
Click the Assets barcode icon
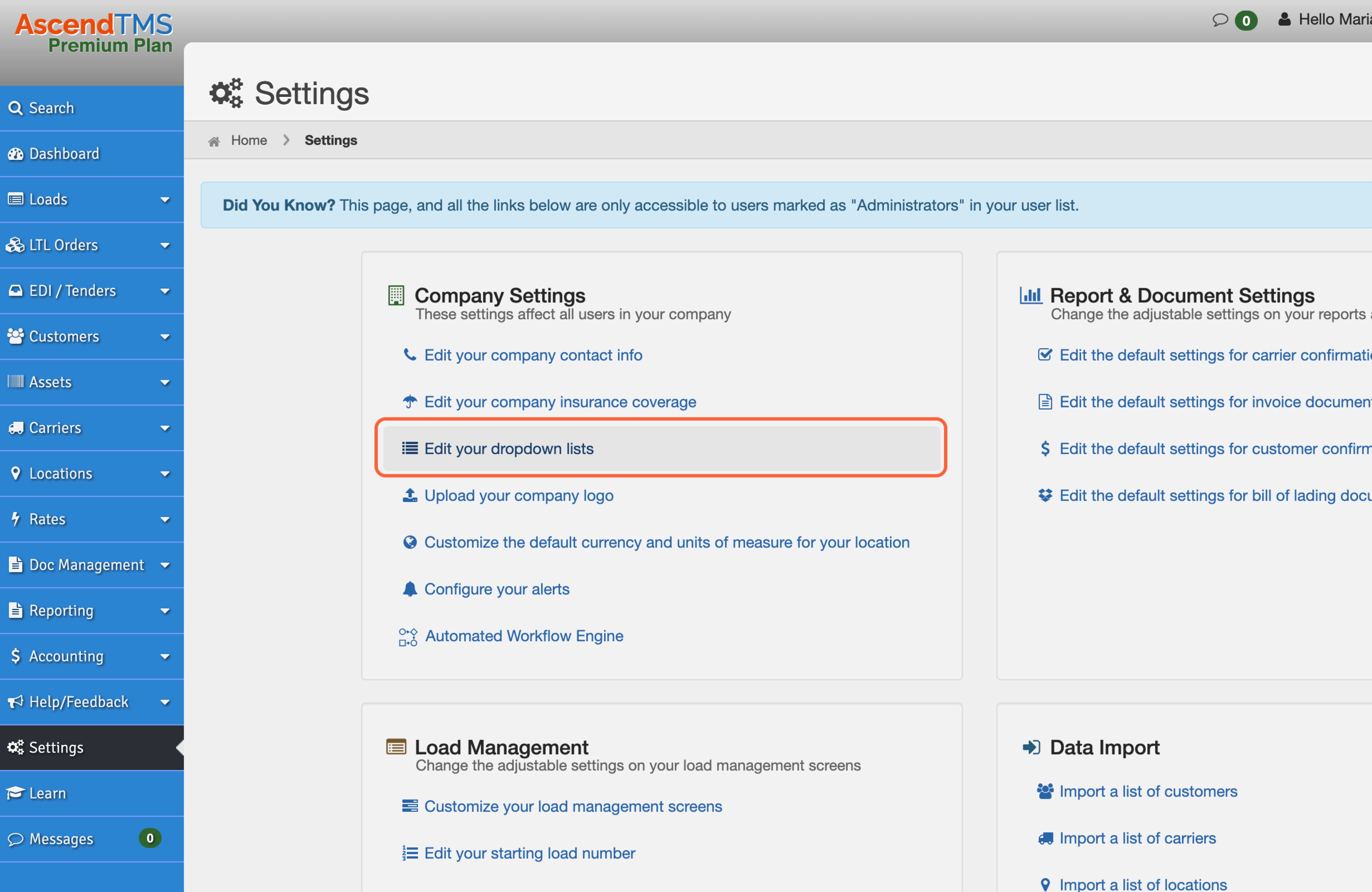16,381
